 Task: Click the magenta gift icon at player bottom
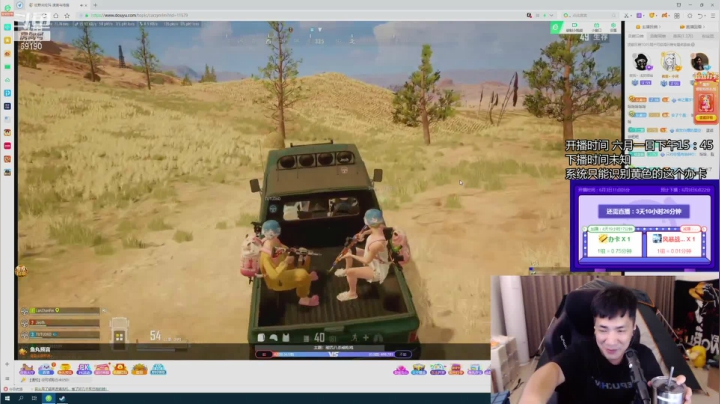click(x=401, y=370)
